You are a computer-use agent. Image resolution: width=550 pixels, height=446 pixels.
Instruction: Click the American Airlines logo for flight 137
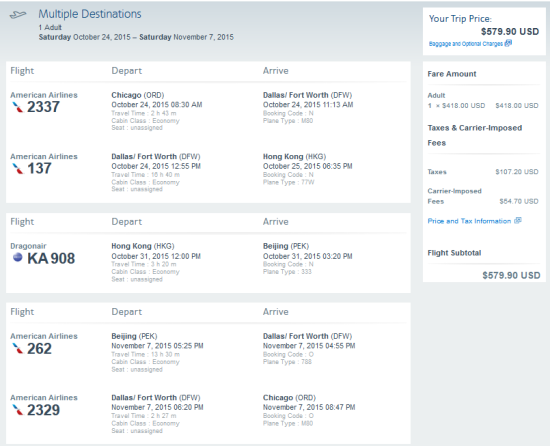pyautogui.click(x=18, y=169)
